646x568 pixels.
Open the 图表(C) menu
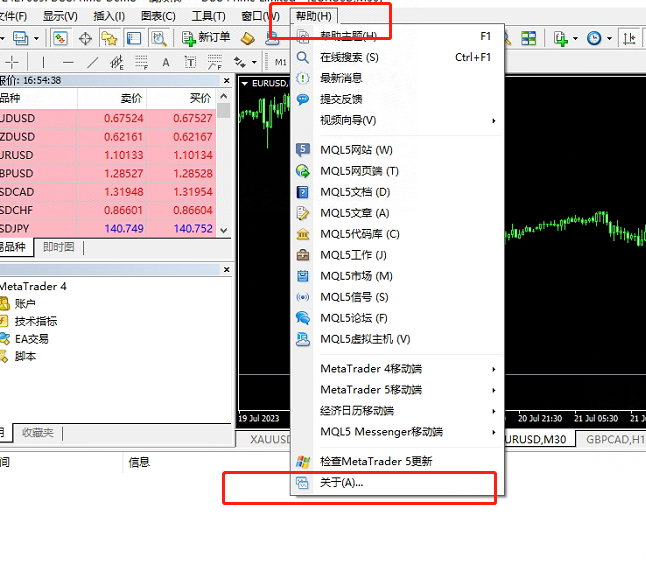coord(158,16)
